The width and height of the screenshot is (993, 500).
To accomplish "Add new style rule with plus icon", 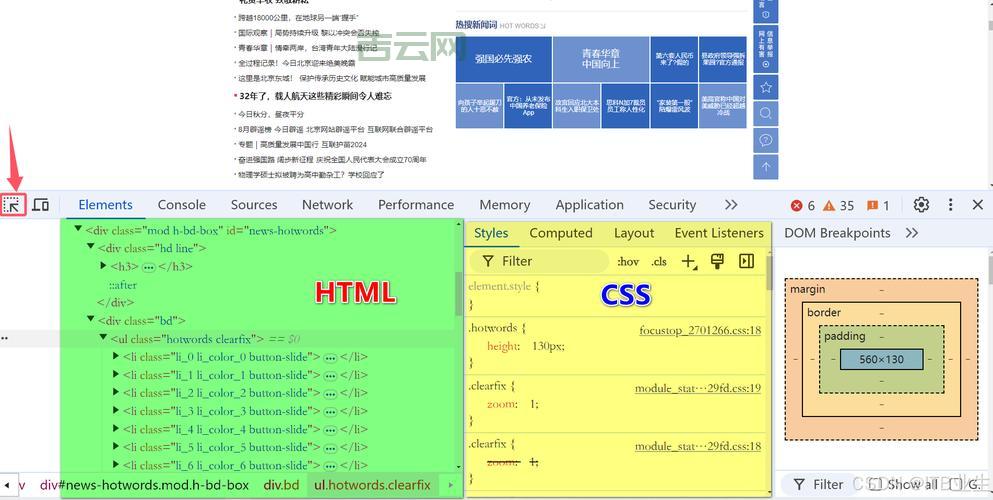I will click(689, 261).
